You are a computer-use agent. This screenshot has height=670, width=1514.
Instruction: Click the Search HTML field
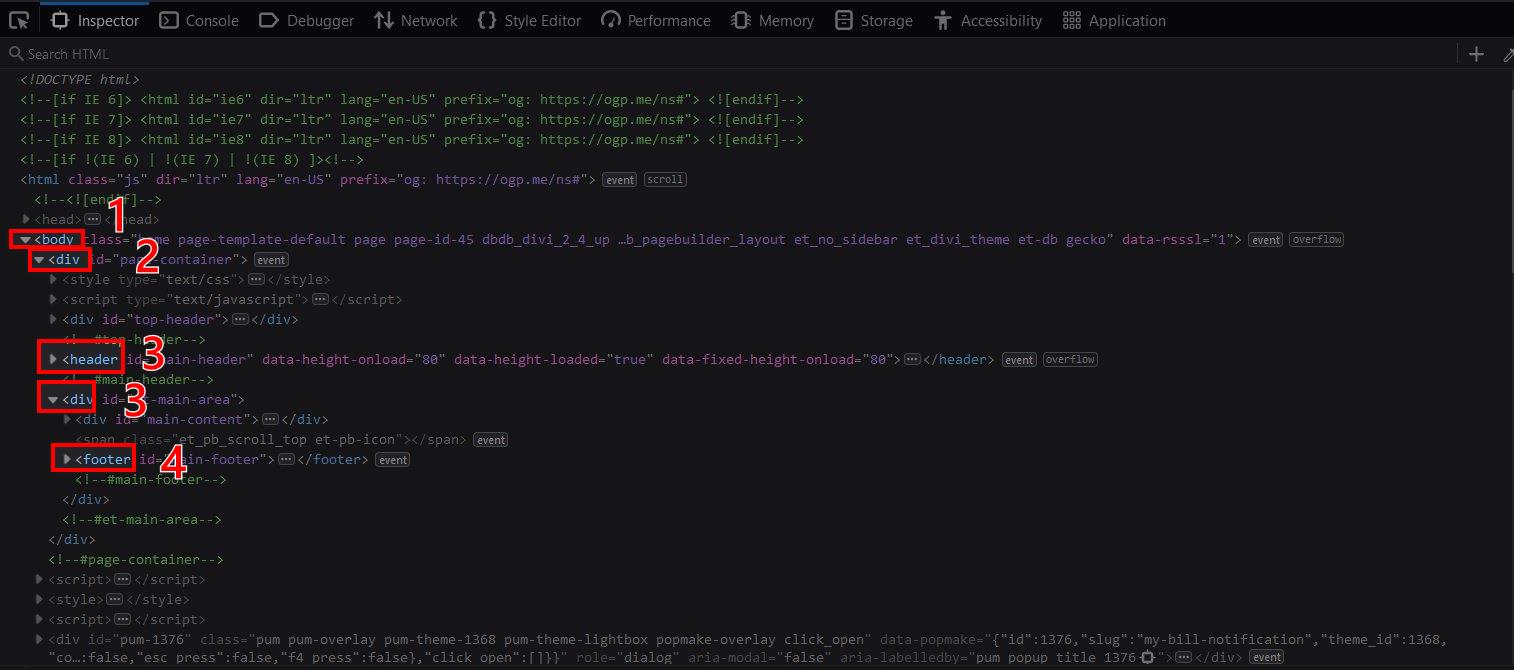coord(730,54)
